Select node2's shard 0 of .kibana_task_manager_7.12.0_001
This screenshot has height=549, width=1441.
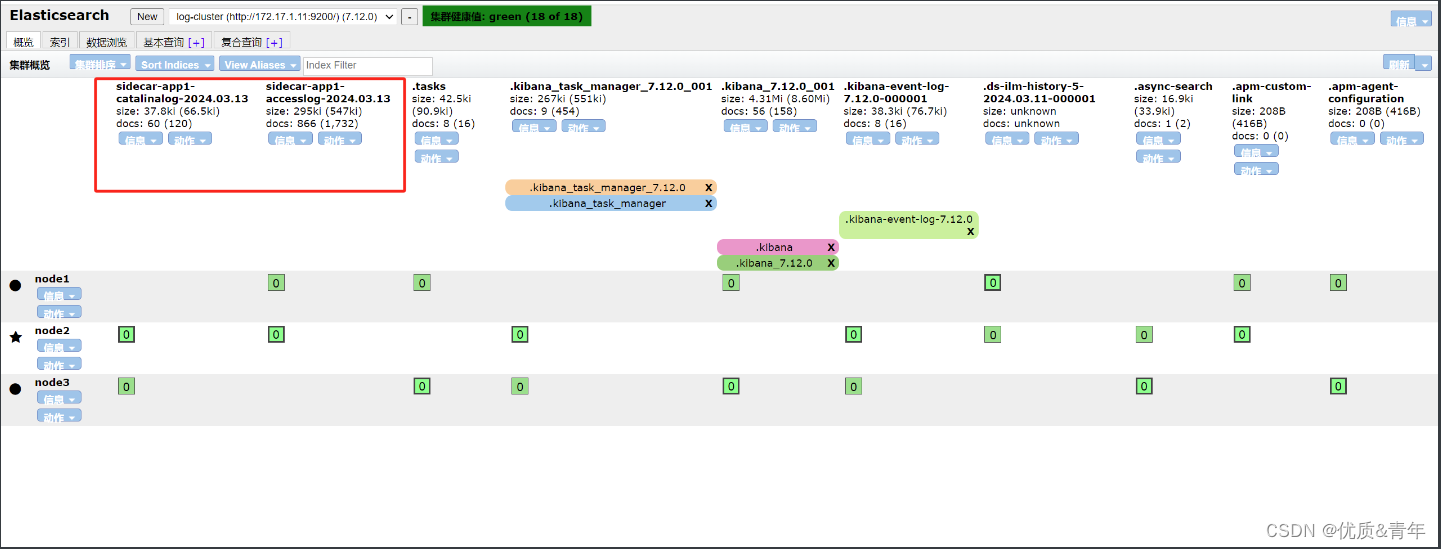coord(519,334)
